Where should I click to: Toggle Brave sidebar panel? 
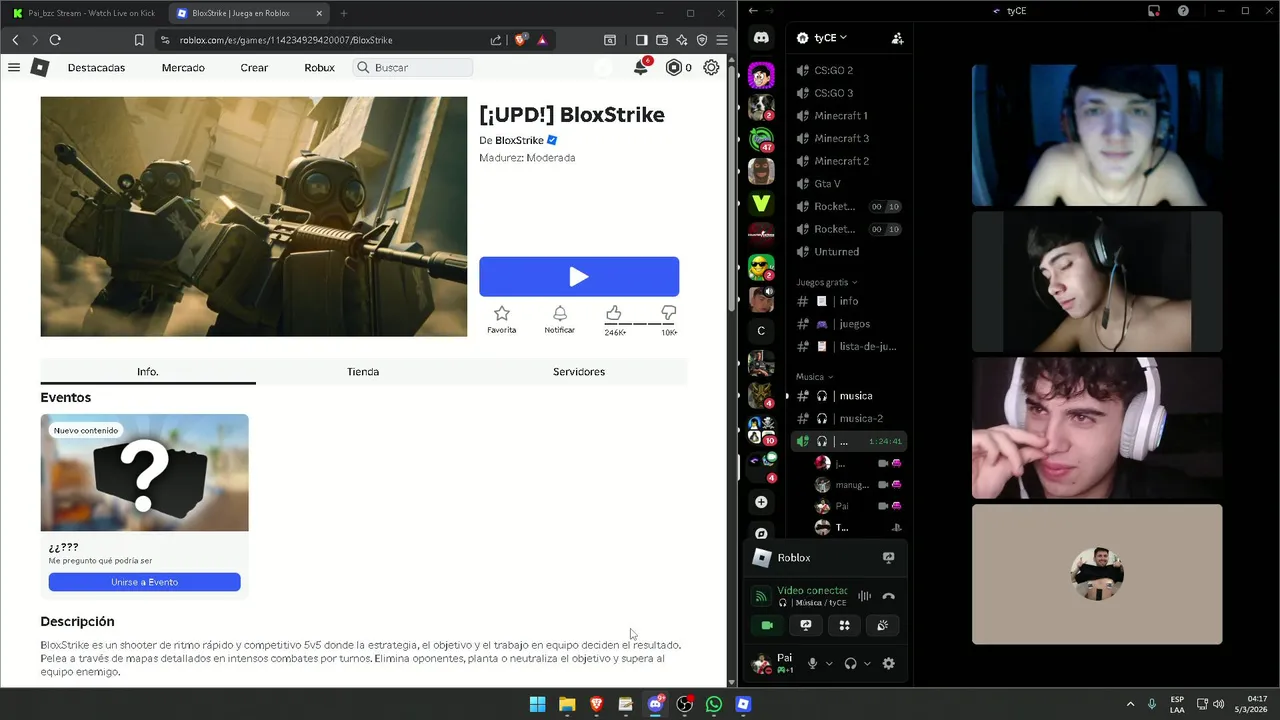pyautogui.click(x=642, y=40)
